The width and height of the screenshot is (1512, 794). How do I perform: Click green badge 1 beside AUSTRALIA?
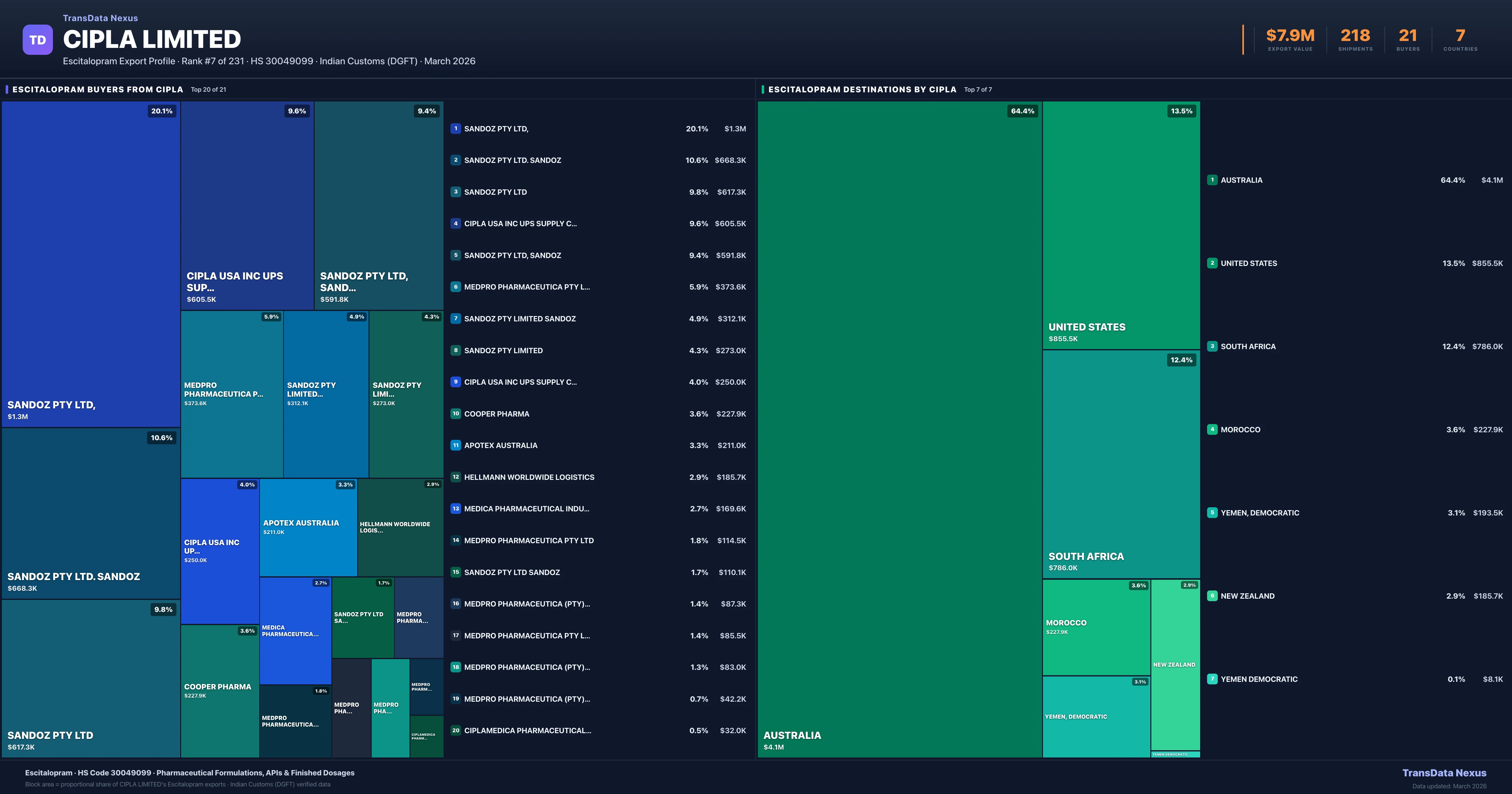point(1212,180)
